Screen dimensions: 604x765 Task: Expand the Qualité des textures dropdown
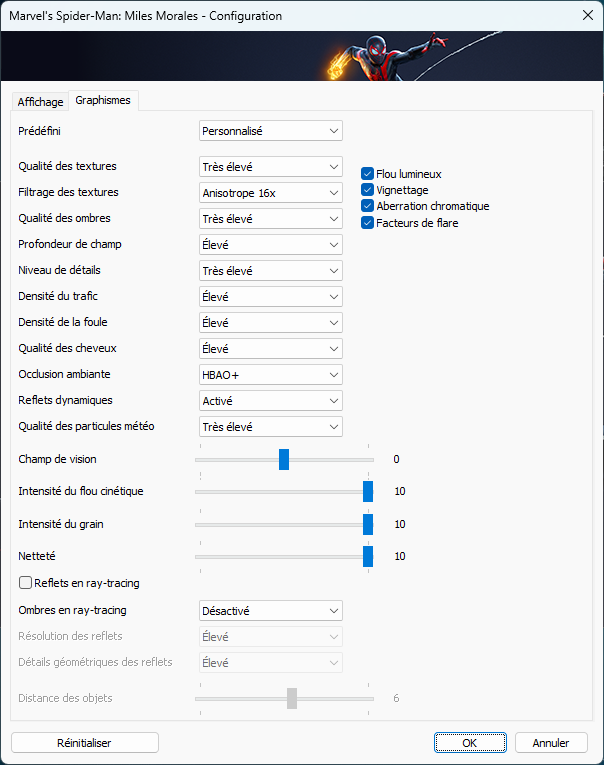click(x=271, y=167)
